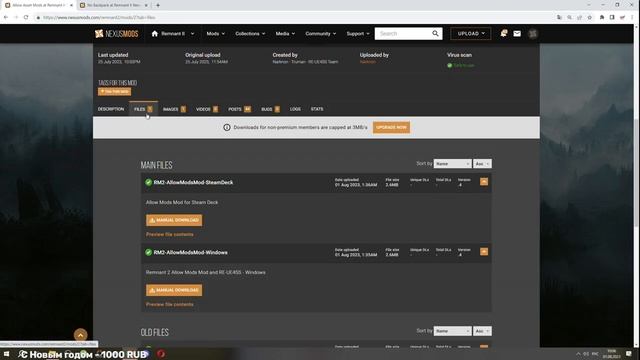Click the green check on SteamDeck file

tap(149, 182)
